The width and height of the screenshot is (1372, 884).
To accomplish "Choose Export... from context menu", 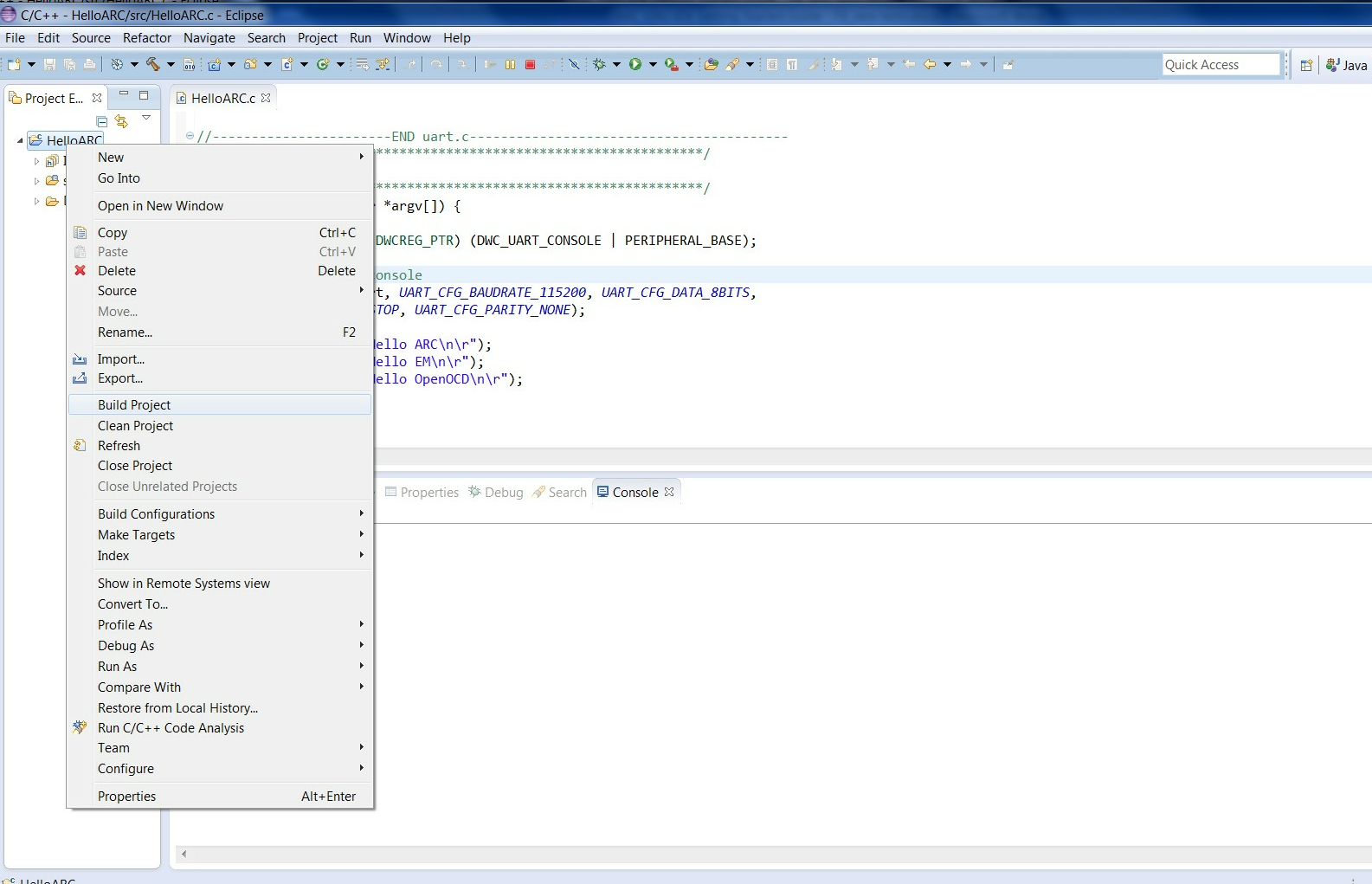I will 220,377.
